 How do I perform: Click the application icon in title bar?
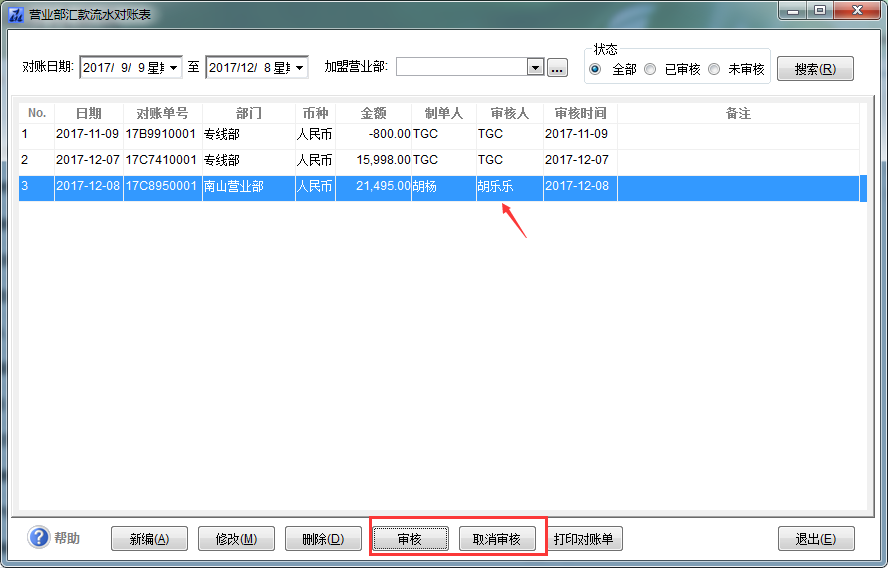[16, 14]
